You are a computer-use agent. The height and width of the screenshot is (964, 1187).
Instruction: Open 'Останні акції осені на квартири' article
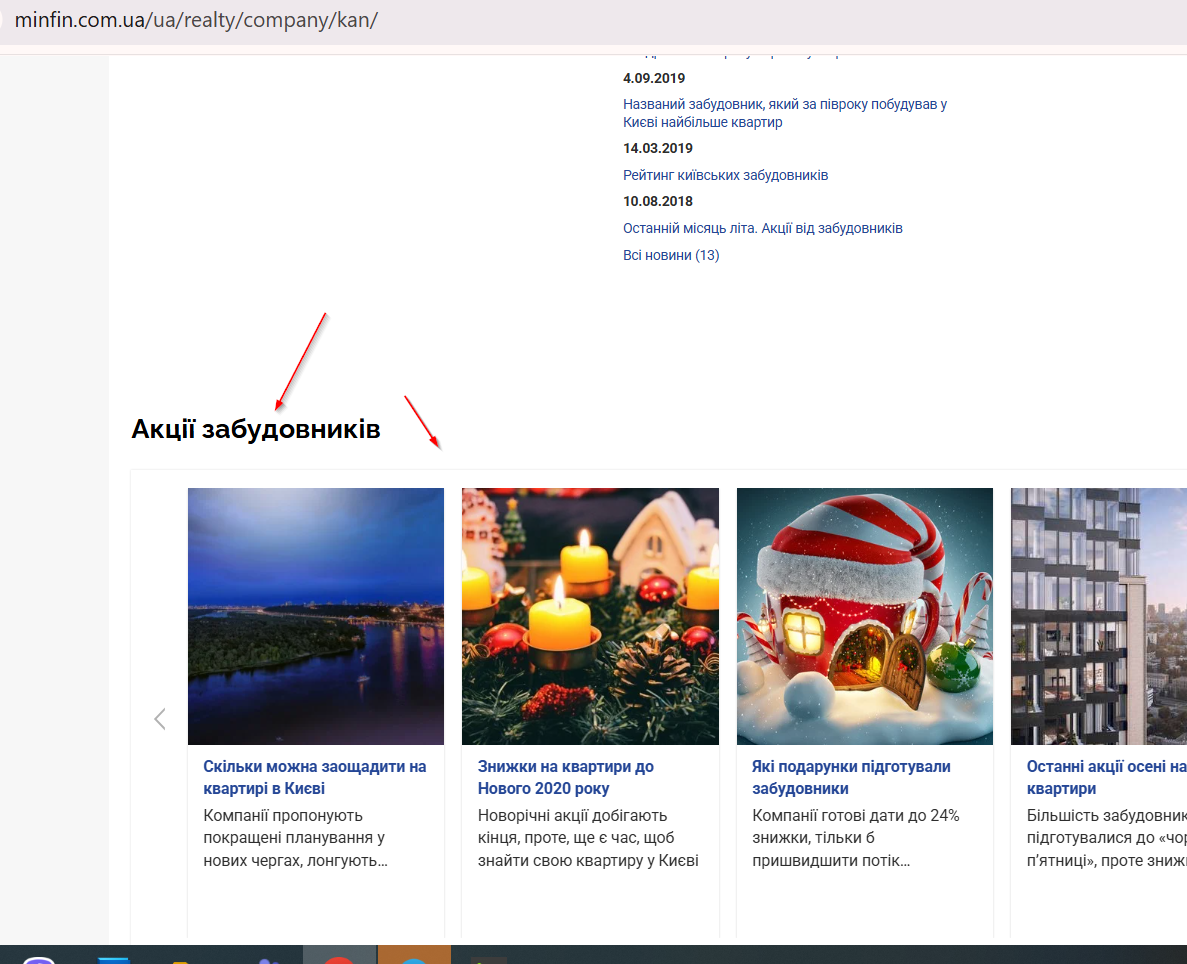point(1106,777)
